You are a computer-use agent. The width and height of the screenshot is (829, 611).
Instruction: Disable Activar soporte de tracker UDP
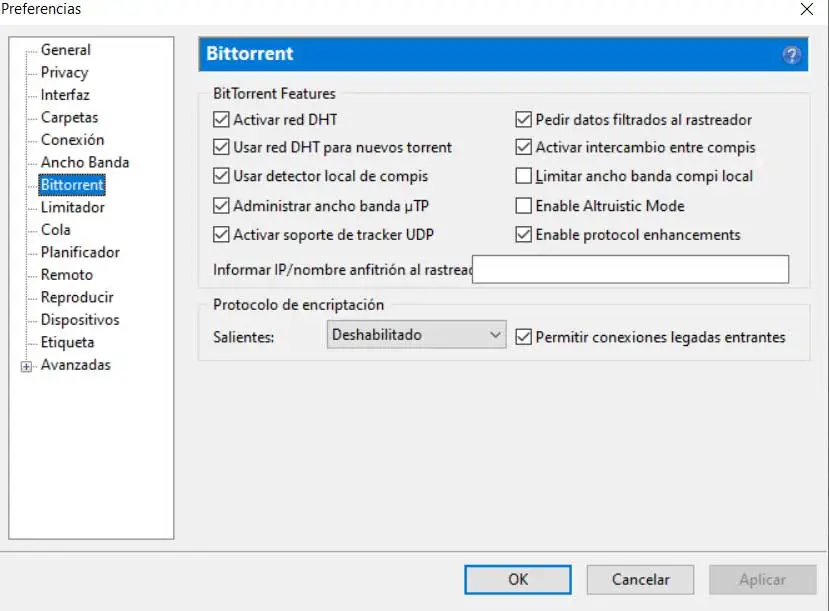(x=222, y=236)
